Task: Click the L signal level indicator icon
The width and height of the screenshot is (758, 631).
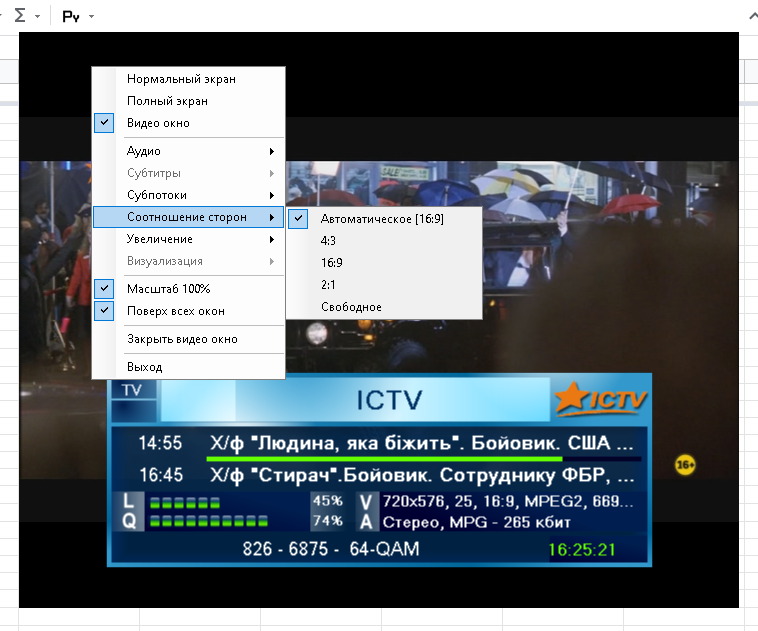Action: (129, 501)
